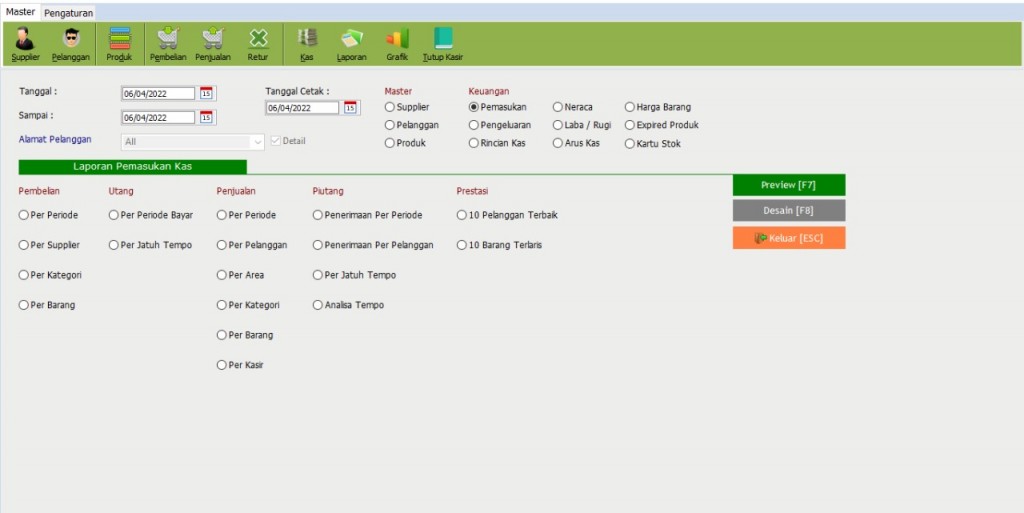Viewport: 1024px width, 513px height.
Task: Click the Grafik chart icon
Action: (x=397, y=44)
